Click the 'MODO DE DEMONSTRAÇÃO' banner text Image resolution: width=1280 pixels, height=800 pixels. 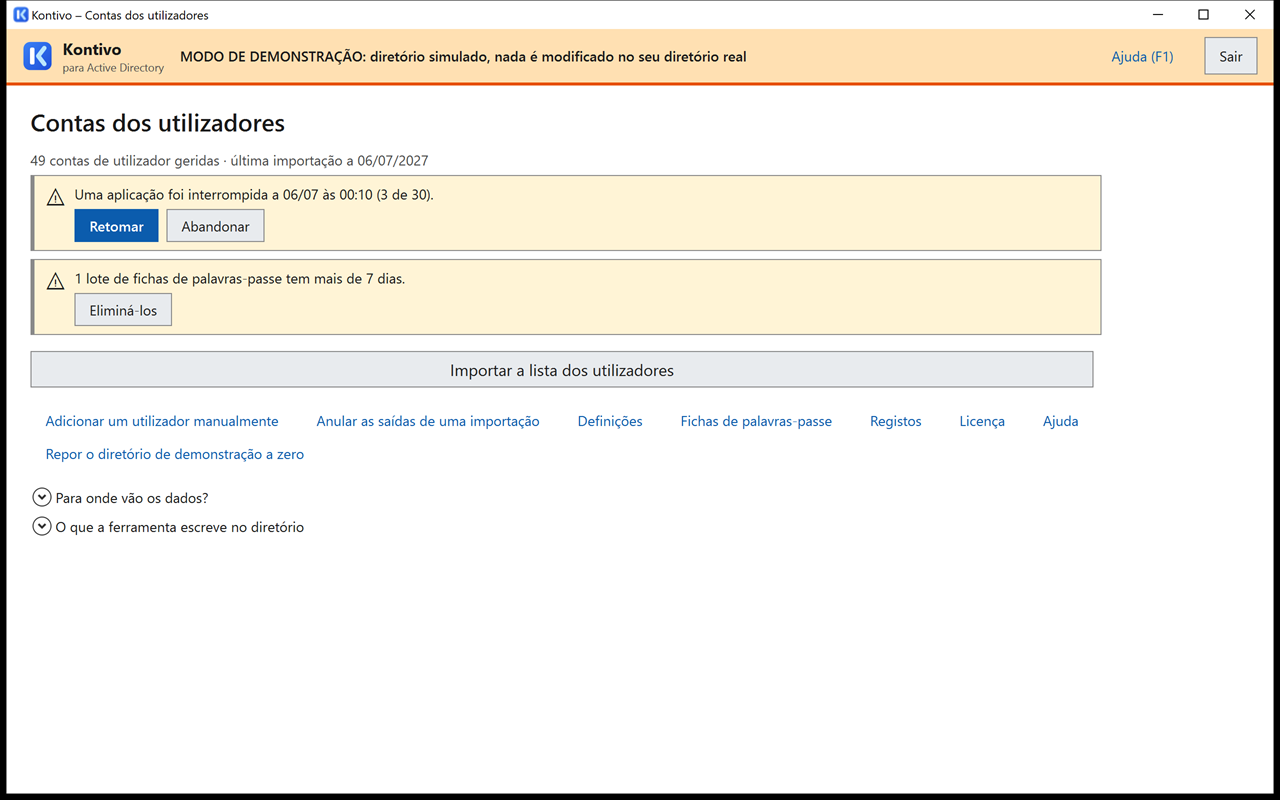coord(463,56)
